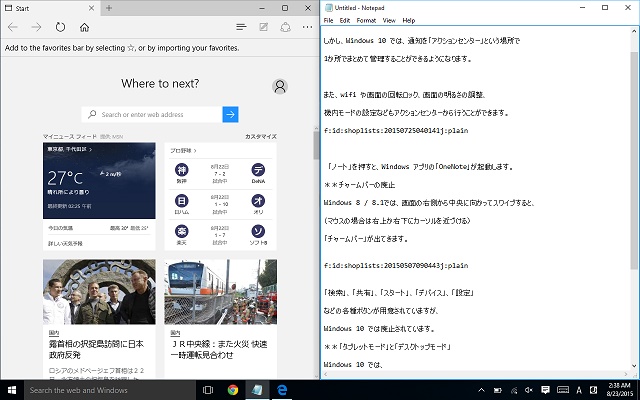Open the Action Center notification icon
The height and width of the screenshot is (400, 640).
point(545,390)
